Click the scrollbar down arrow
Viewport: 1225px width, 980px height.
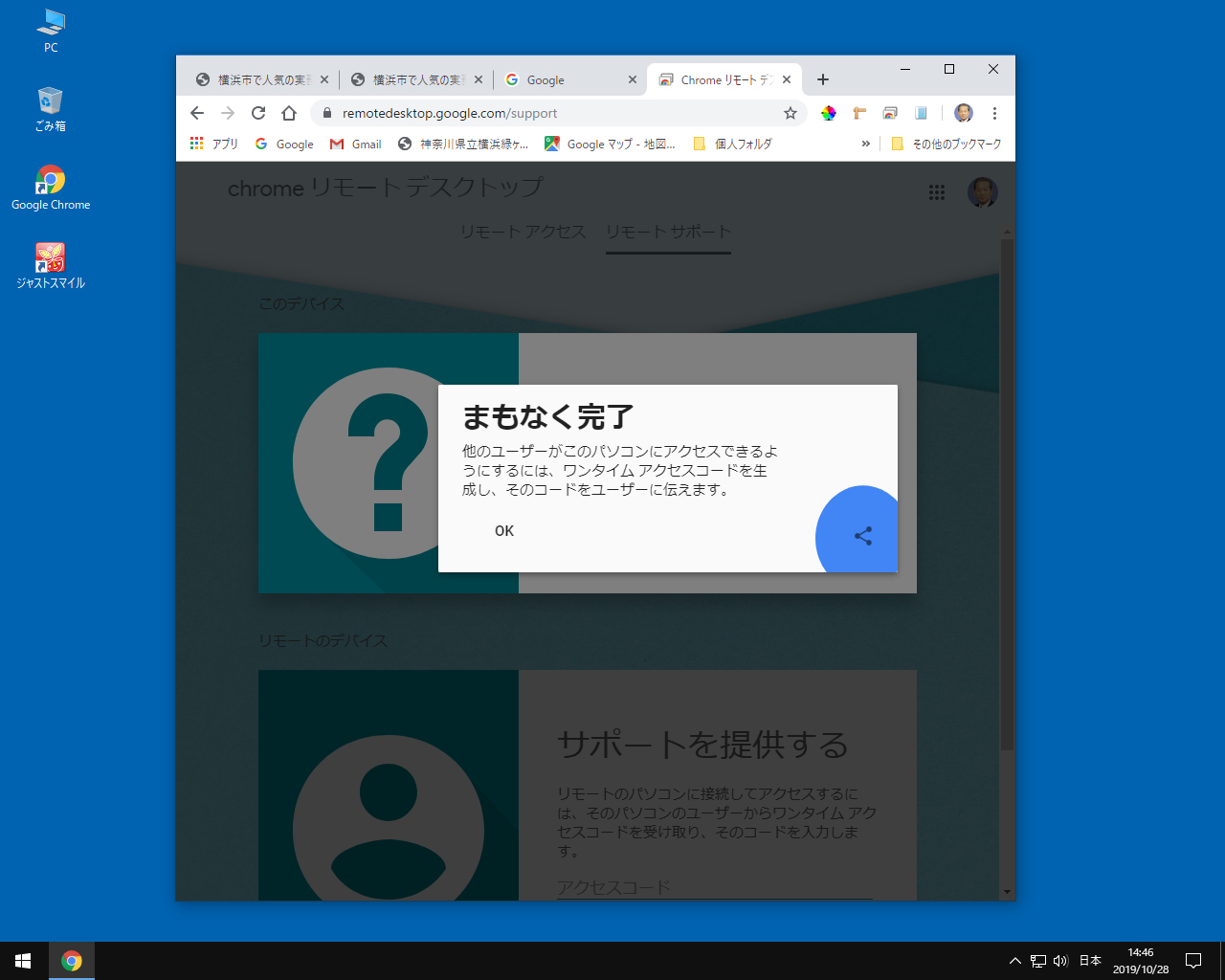click(x=1007, y=892)
